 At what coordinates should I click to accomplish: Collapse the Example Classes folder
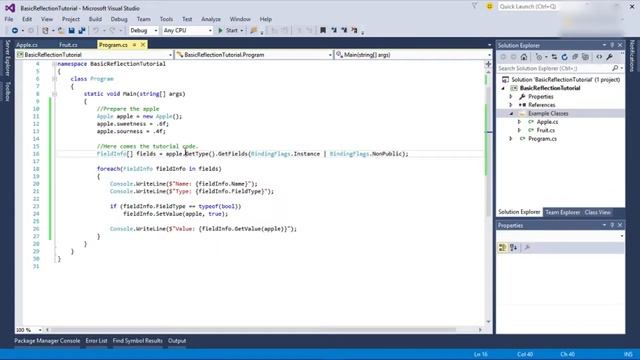pyautogui.click(x=511, y=114)
